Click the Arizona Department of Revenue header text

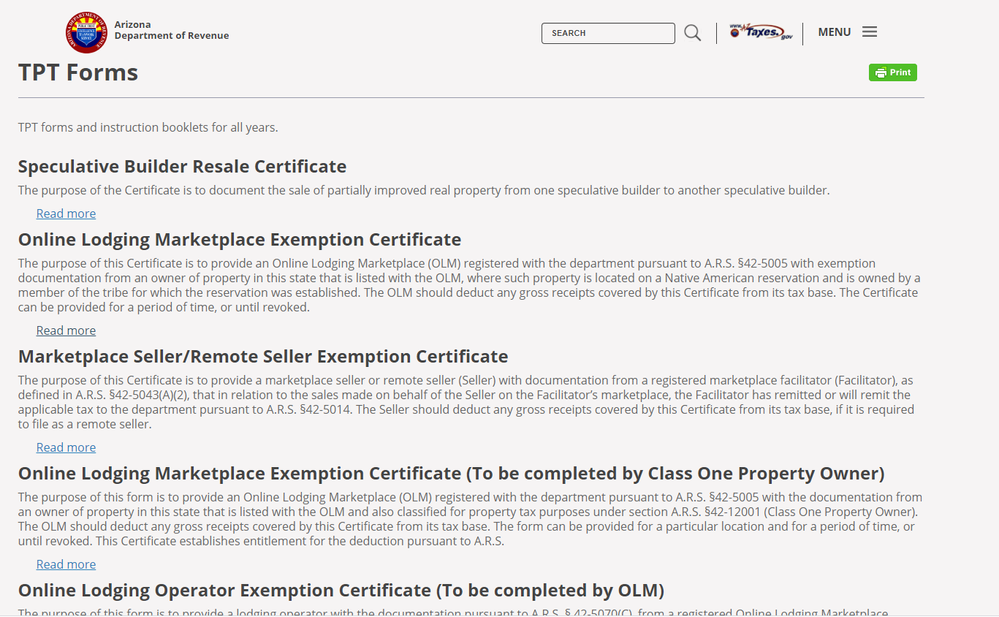click(171, 30)
